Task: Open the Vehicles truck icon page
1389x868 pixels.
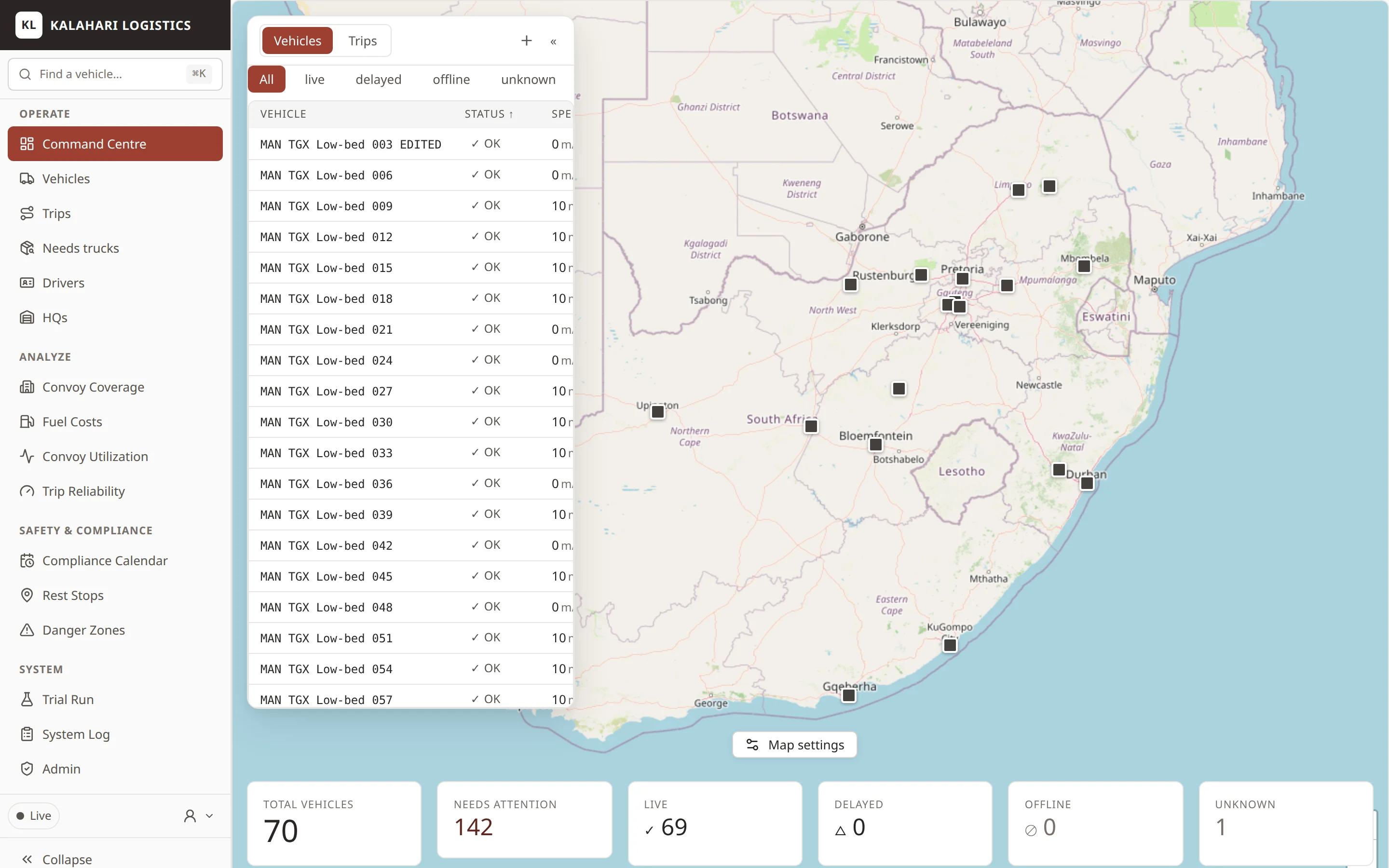Action: 115,178
